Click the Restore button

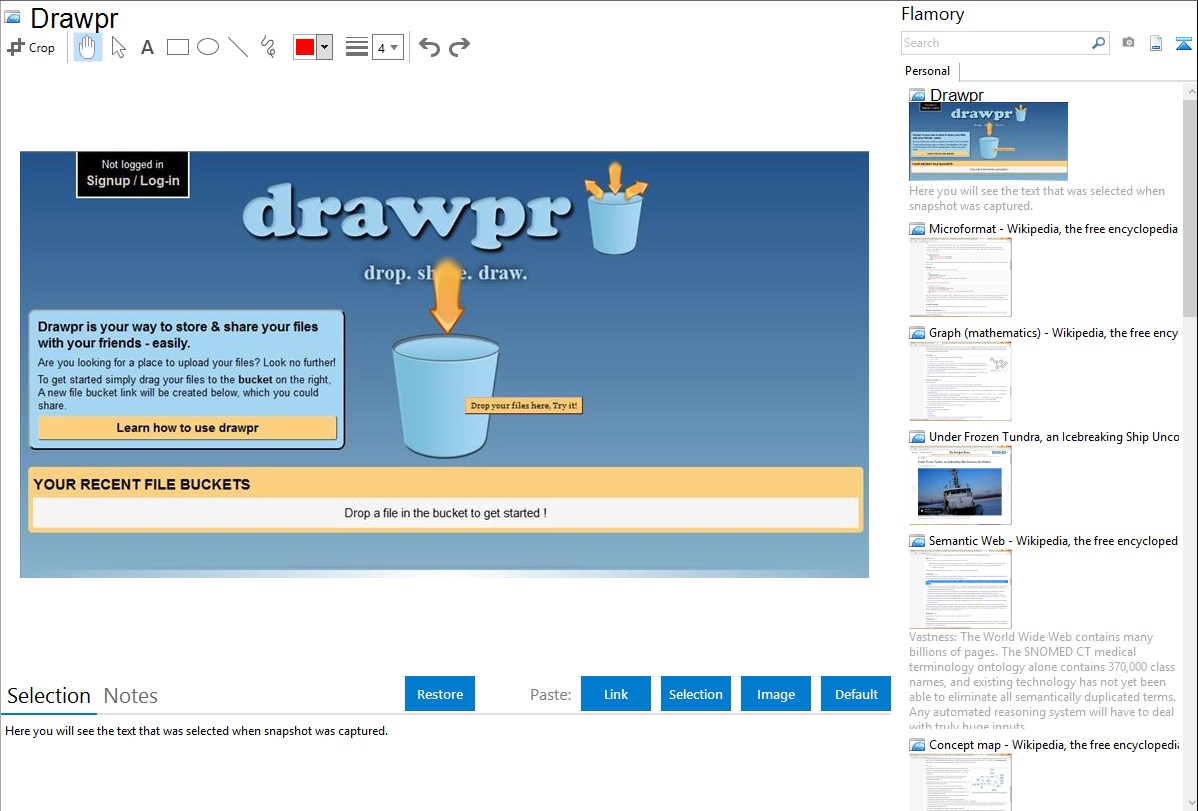click(440, 694)
